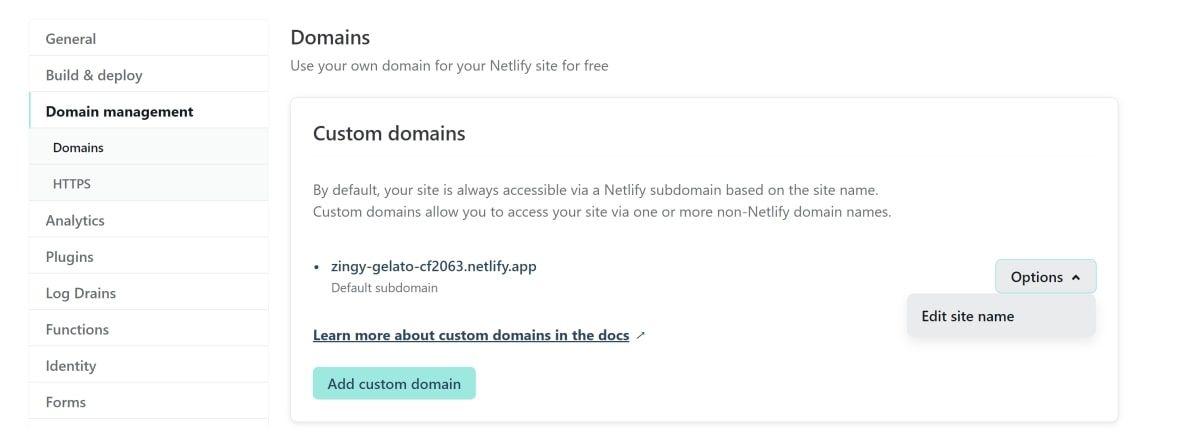
Task: Select Identity in the sidebar
Action: pos(71,366)
